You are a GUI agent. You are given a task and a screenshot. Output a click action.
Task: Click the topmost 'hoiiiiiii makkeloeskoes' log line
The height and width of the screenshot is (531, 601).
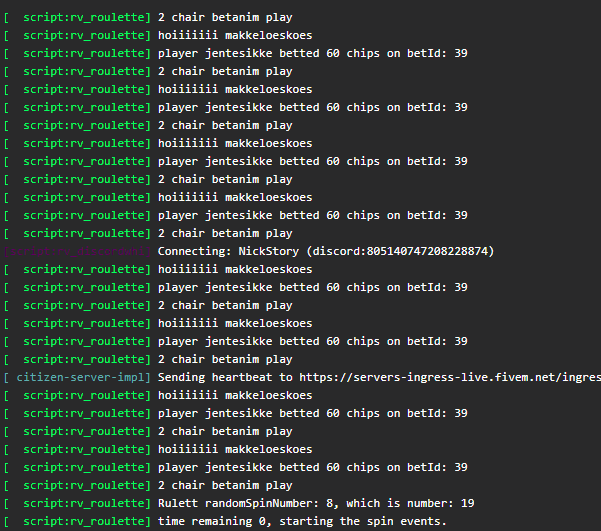point(235,35)
